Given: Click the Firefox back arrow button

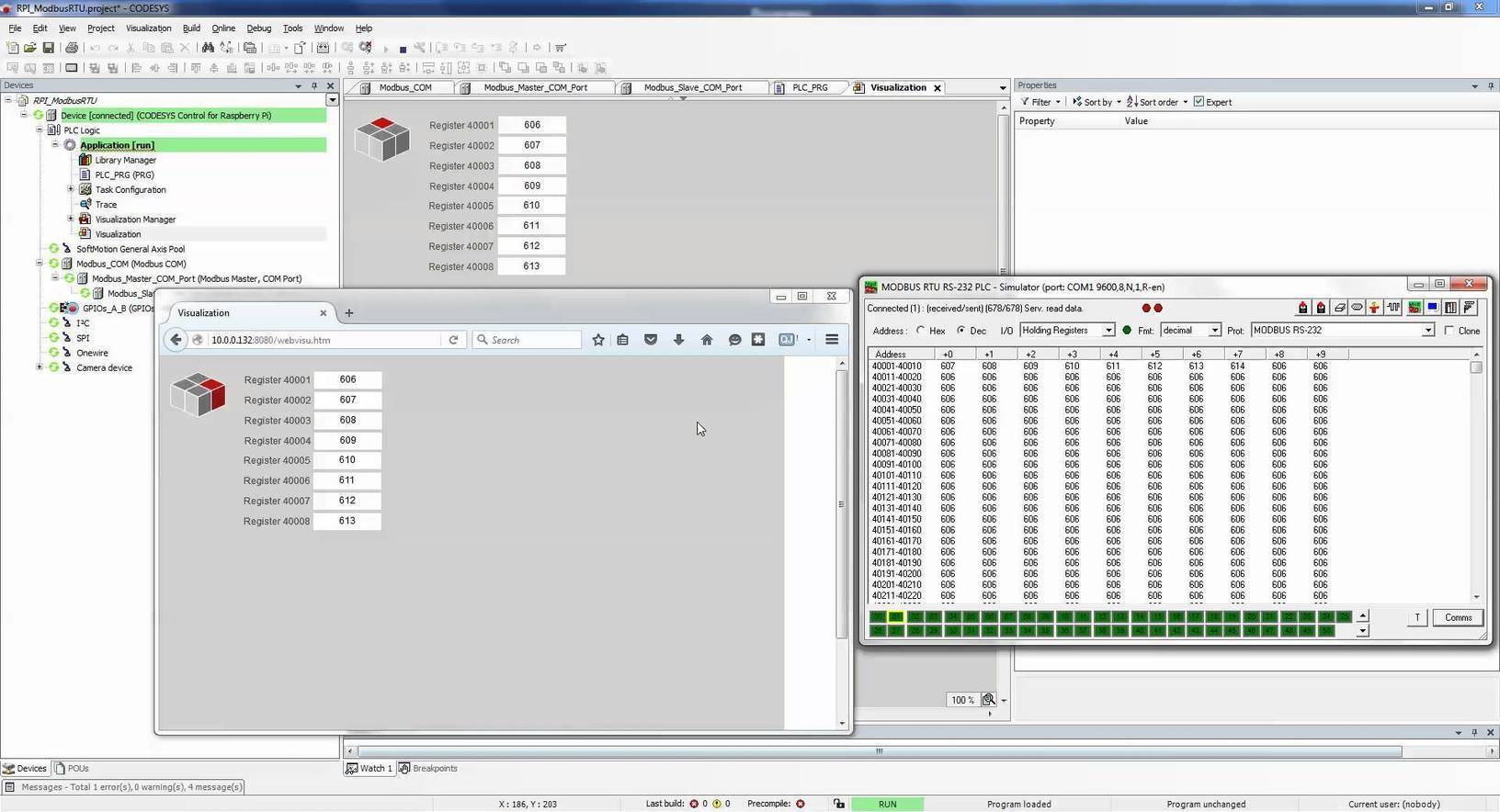Looking at the screenshot, I should 176,340.
